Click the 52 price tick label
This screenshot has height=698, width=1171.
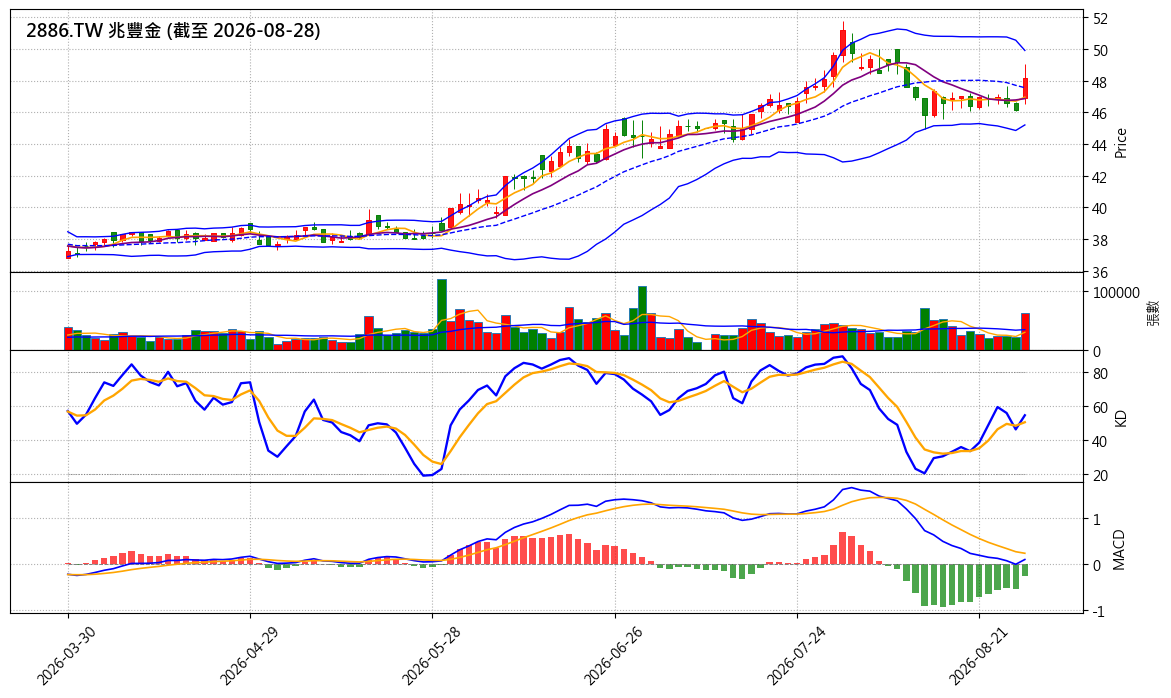point(1100,19)
